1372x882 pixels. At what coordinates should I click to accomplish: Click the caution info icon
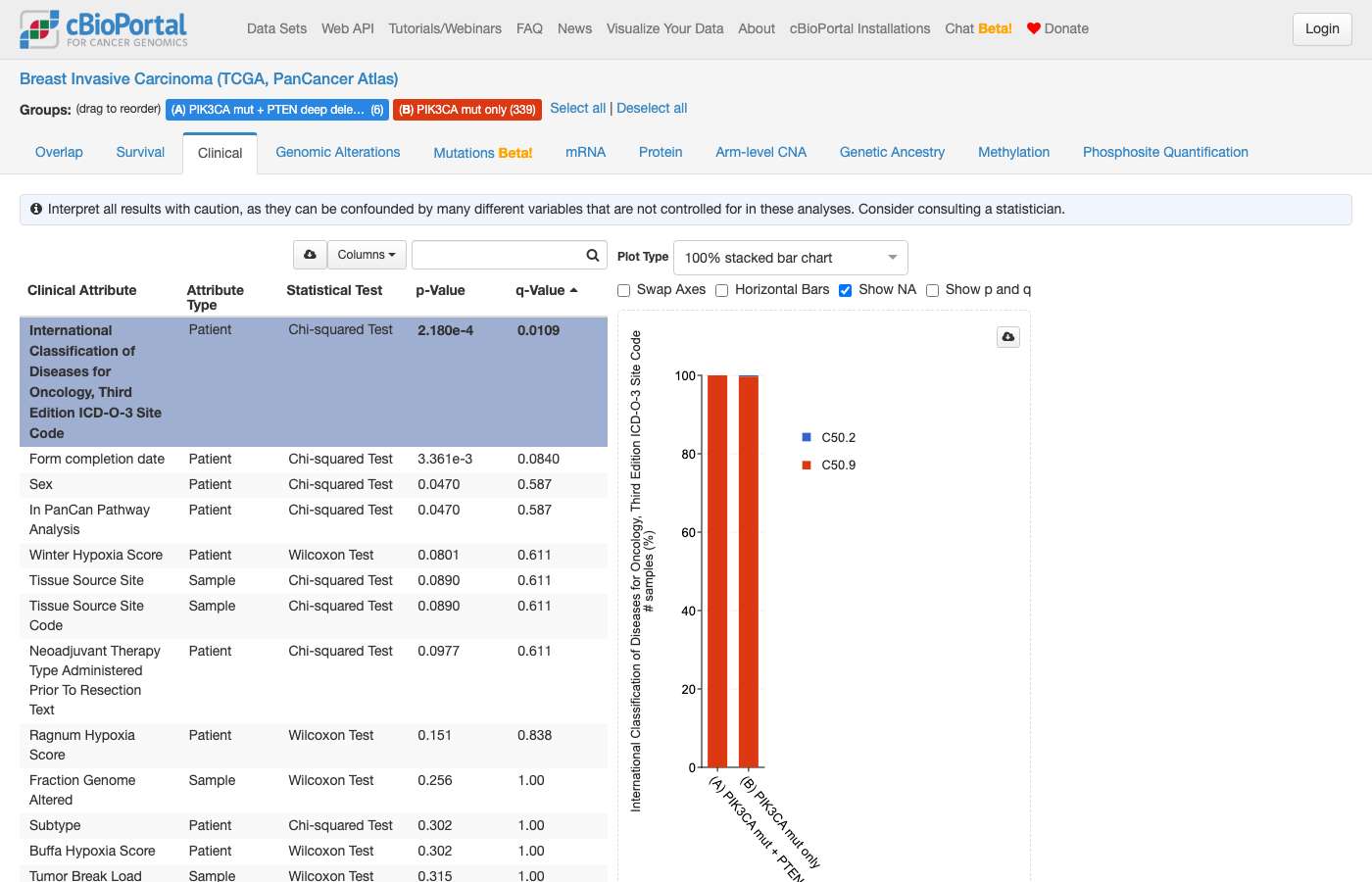pyautogui.click(x=36, y=209)
